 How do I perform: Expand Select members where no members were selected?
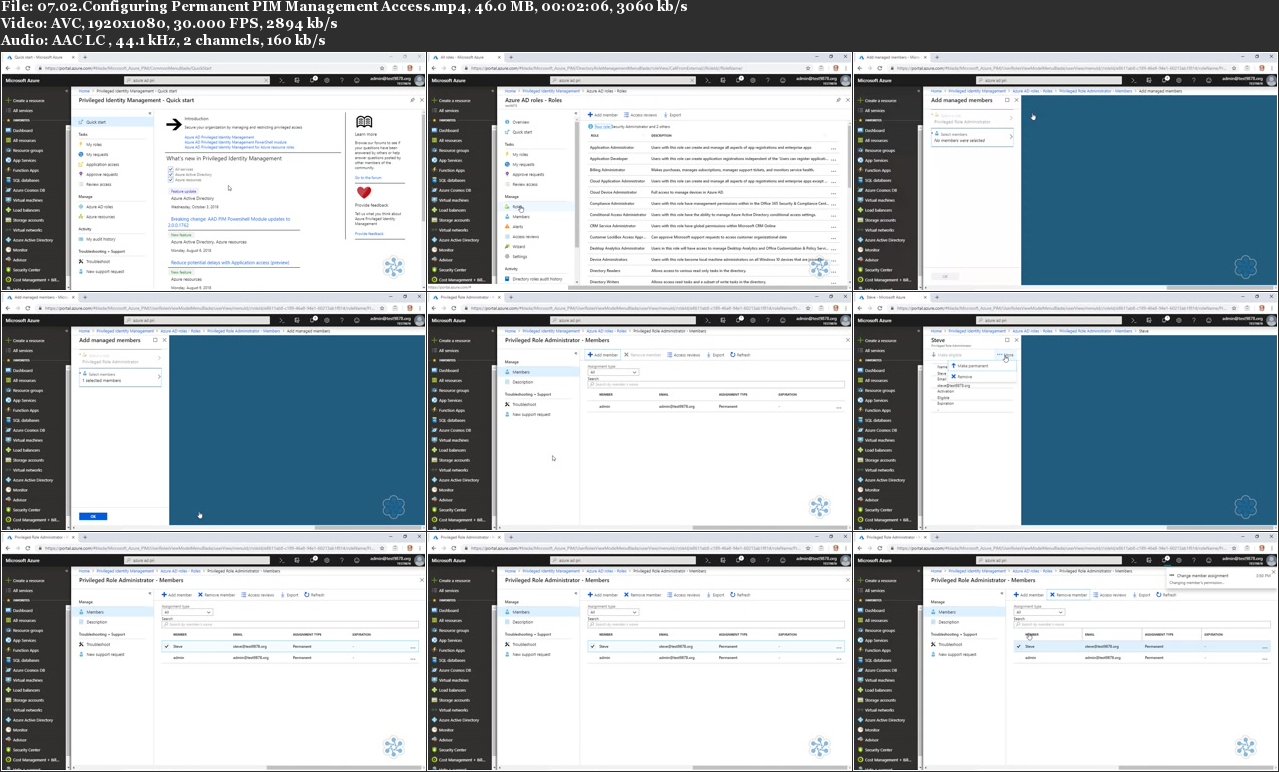(972, 136)
